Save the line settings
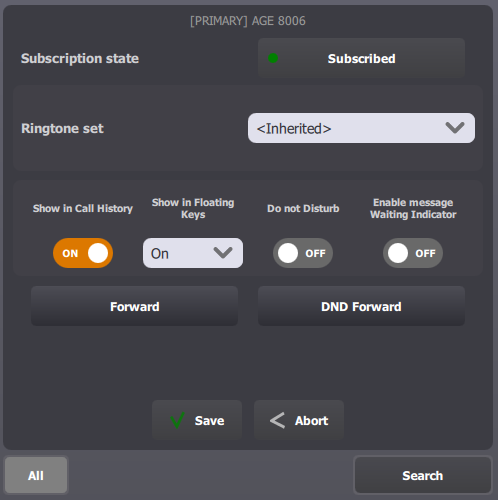Image resolution: width=498 pixels, height=500 pixels. coord(197,420)
